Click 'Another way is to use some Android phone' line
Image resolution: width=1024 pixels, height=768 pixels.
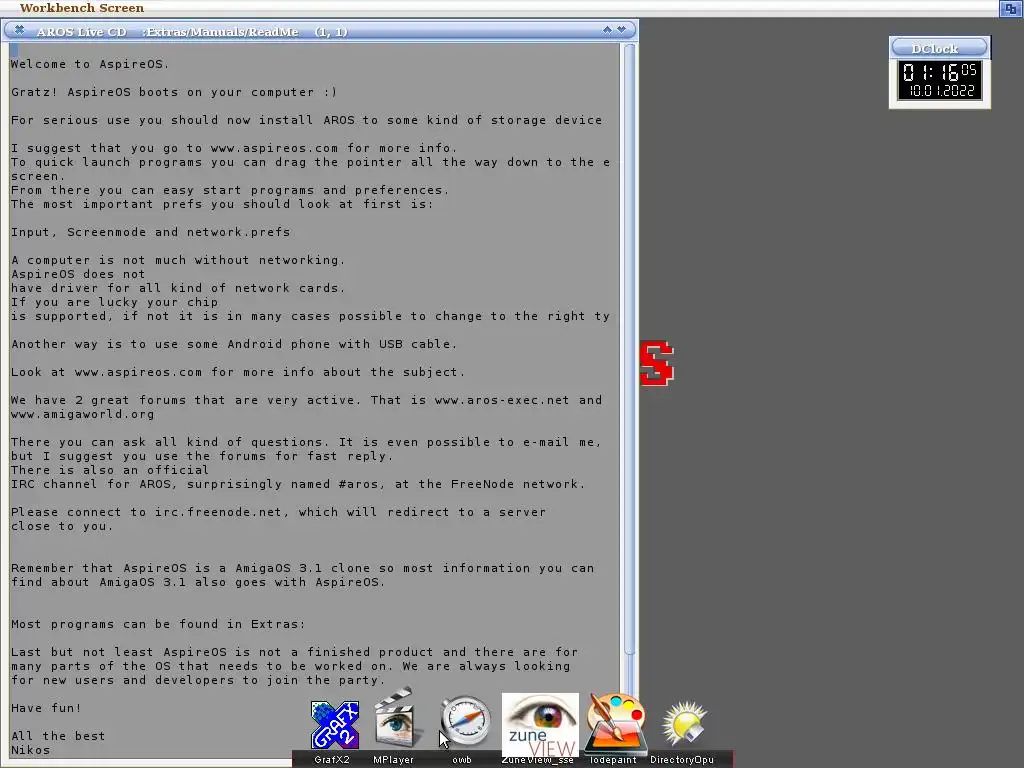(234, 344)
